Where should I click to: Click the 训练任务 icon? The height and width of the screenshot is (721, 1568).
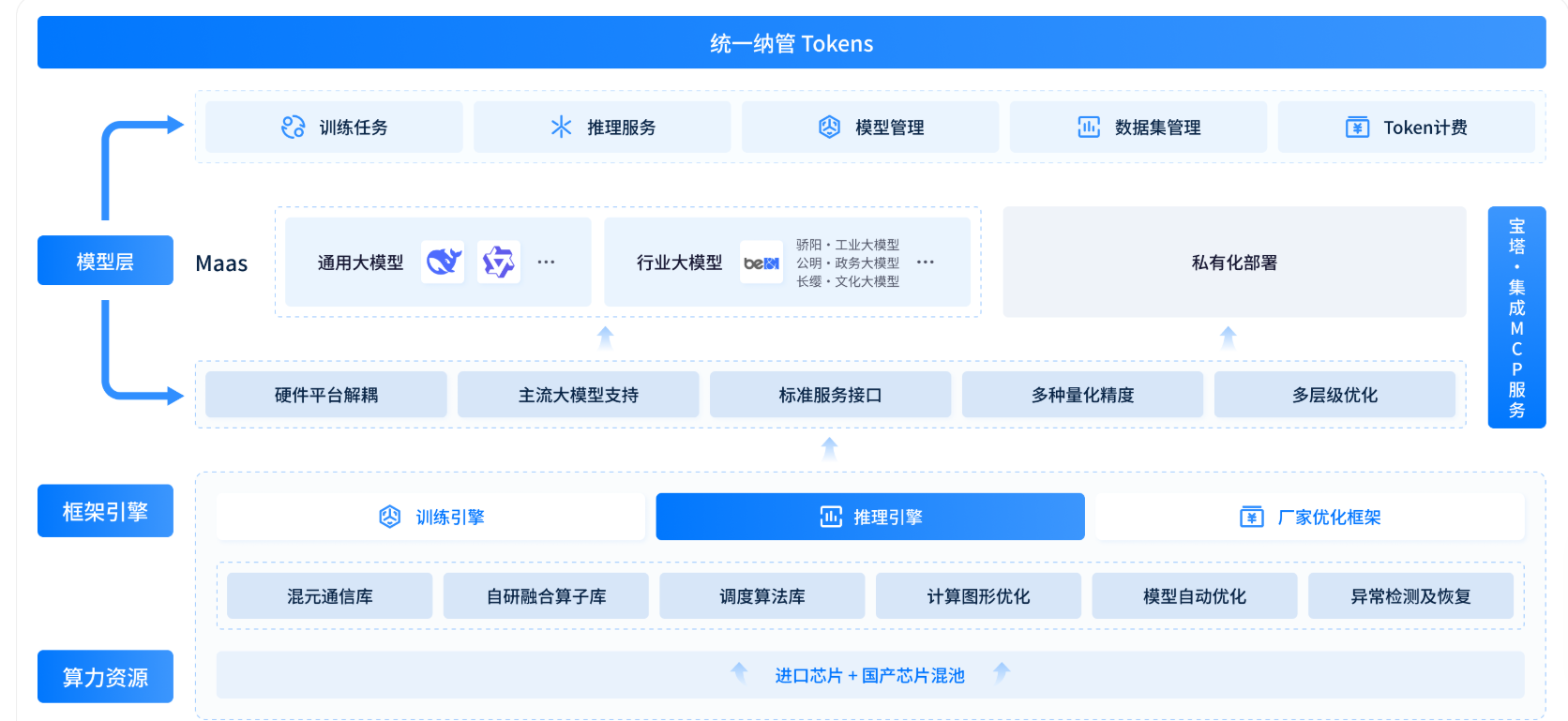click(x=293, y=128)
